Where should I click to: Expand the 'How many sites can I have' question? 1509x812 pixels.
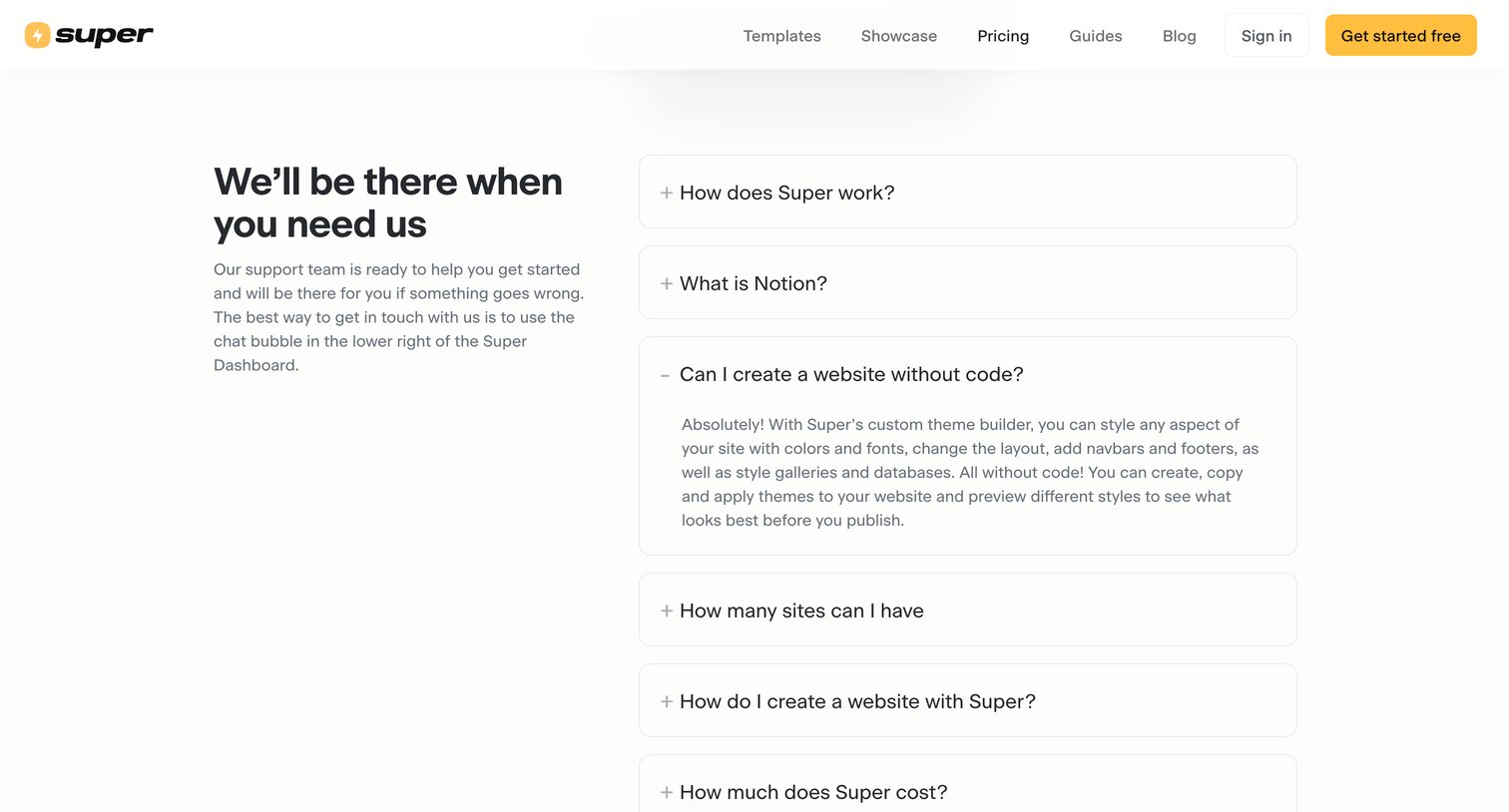[967, 609]
